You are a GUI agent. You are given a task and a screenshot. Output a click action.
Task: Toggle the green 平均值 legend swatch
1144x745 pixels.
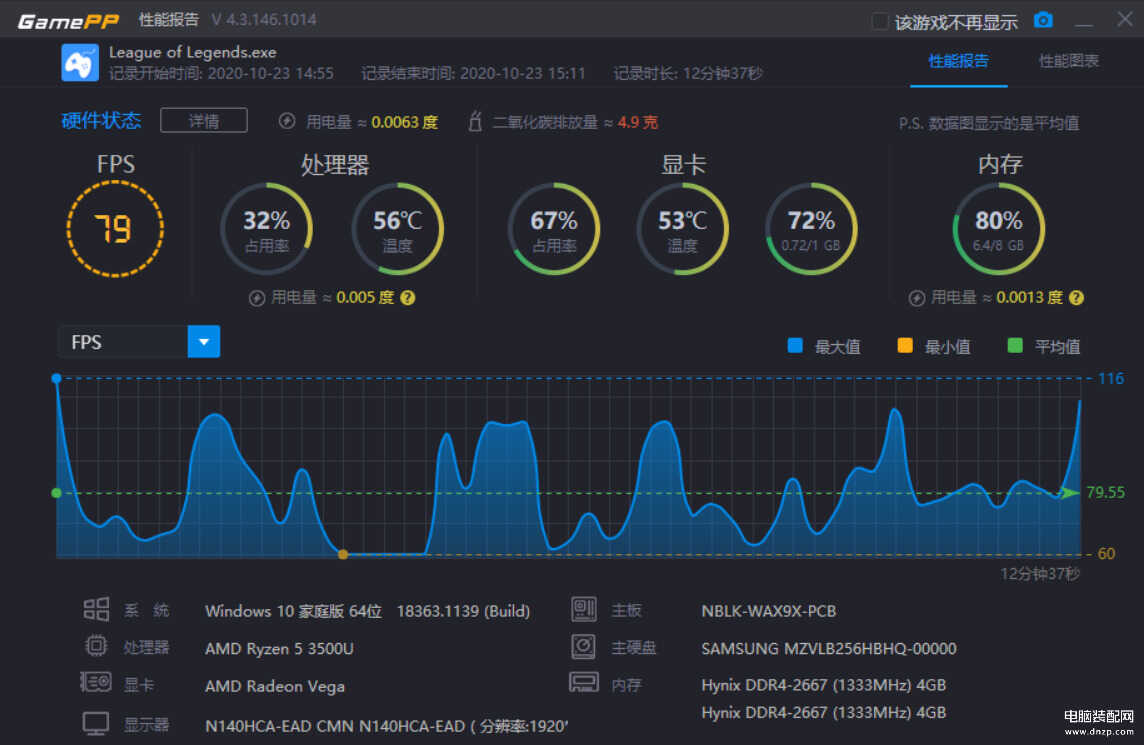point(1015,346)
